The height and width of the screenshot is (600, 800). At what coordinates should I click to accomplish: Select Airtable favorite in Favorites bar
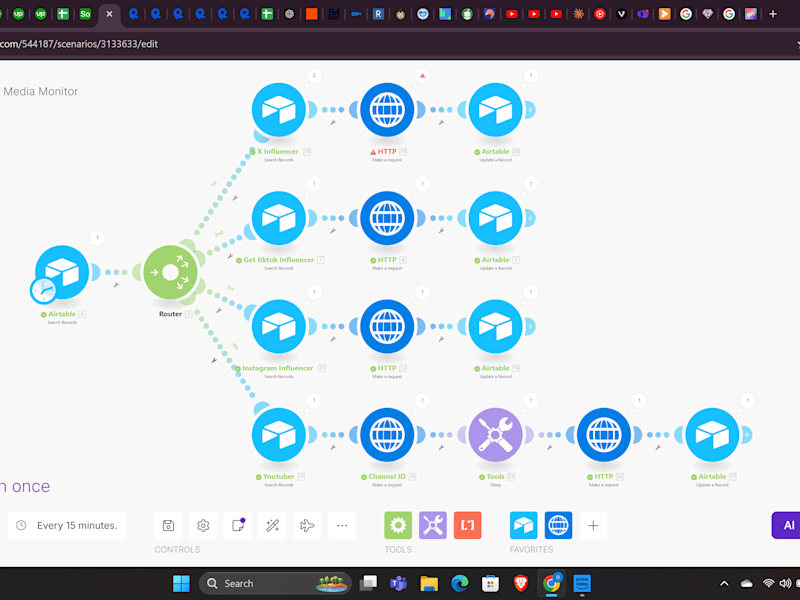pos(523,526)
